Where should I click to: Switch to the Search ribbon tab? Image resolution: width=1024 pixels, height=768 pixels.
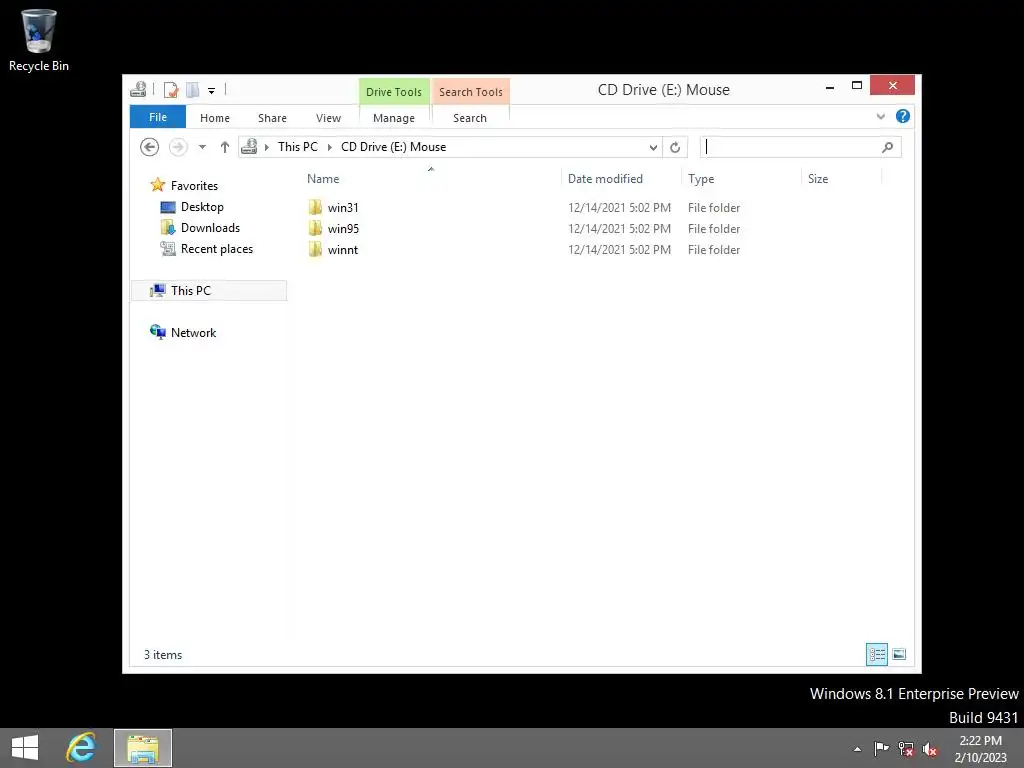coord(470,118)
